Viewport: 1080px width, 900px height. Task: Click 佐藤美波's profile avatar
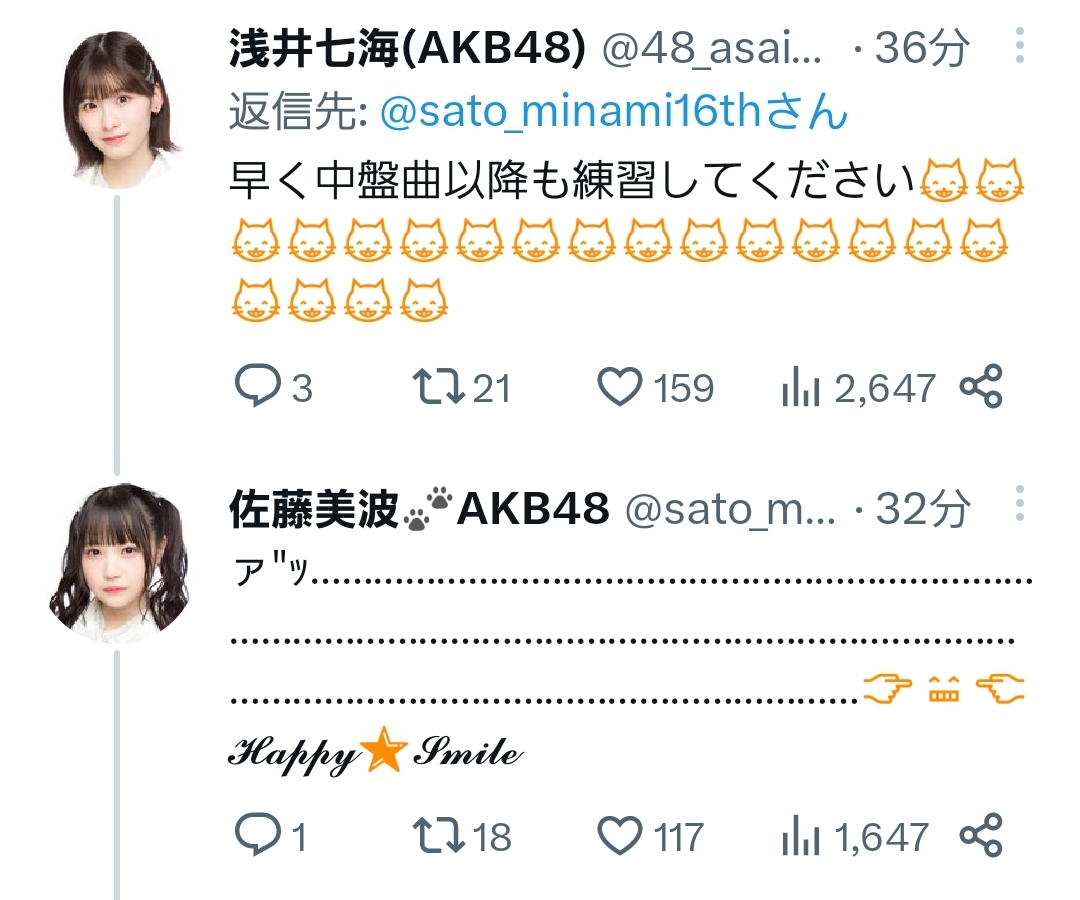(117, 565)
